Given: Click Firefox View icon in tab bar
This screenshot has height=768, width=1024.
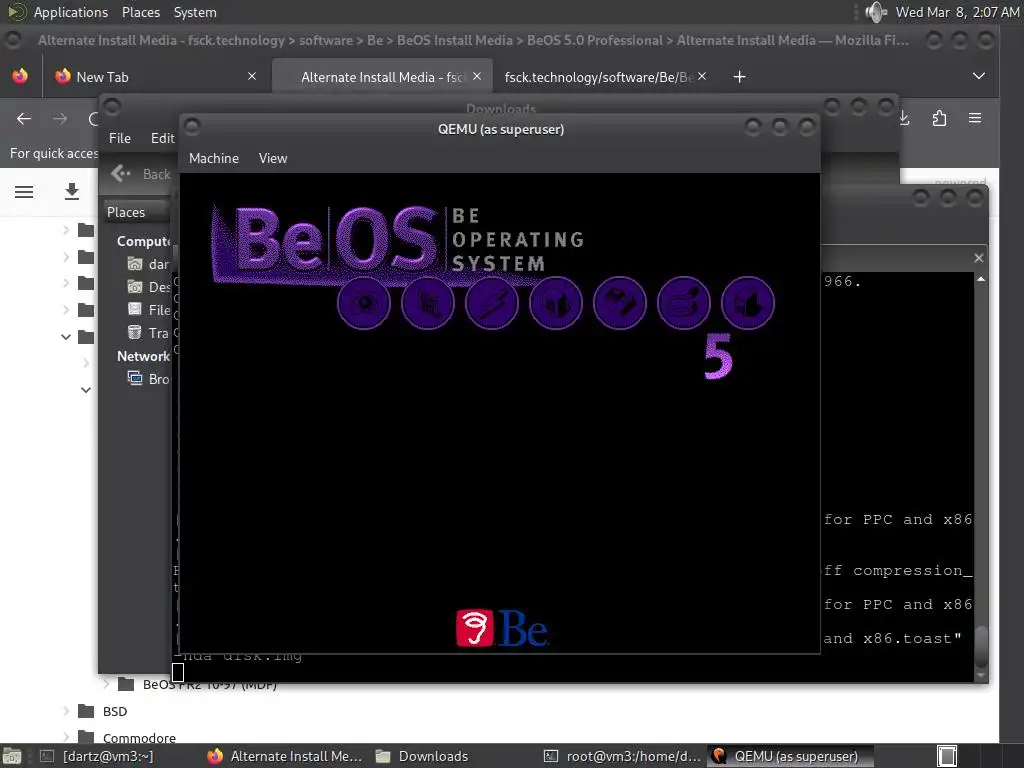Looking at the screenshot, I should [20, 76].
